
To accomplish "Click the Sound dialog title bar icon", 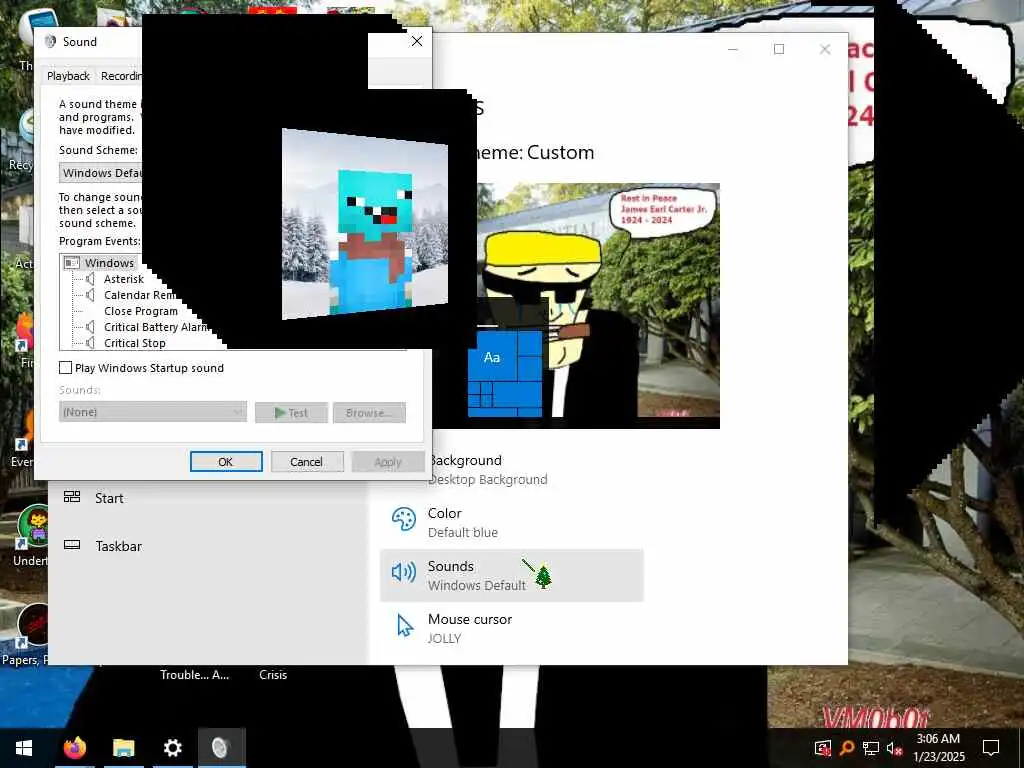I will pyautogui.click(x=50, y=42).
